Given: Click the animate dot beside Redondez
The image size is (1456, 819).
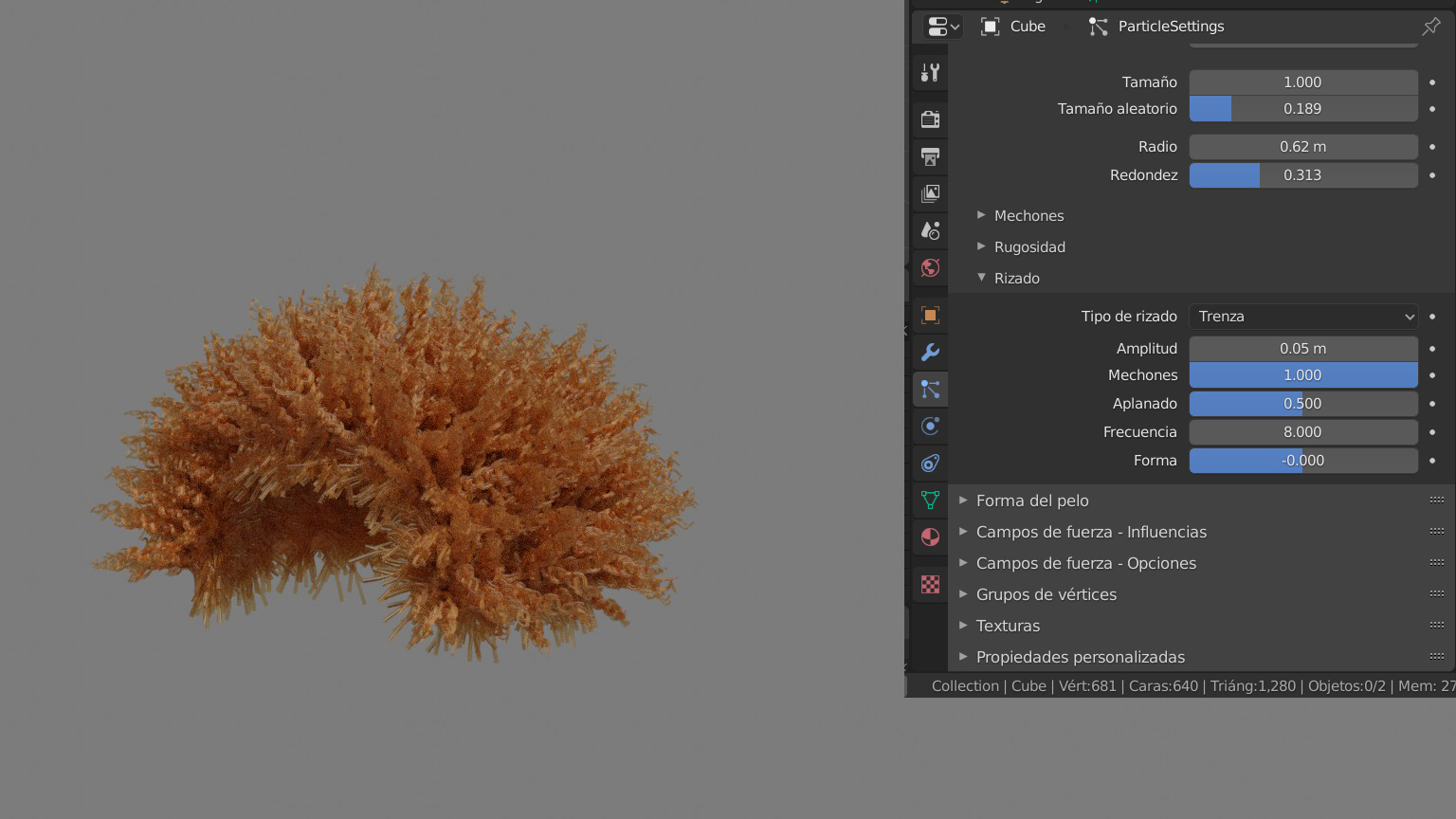Looking at the screenshot, I should click(1432, 175).
